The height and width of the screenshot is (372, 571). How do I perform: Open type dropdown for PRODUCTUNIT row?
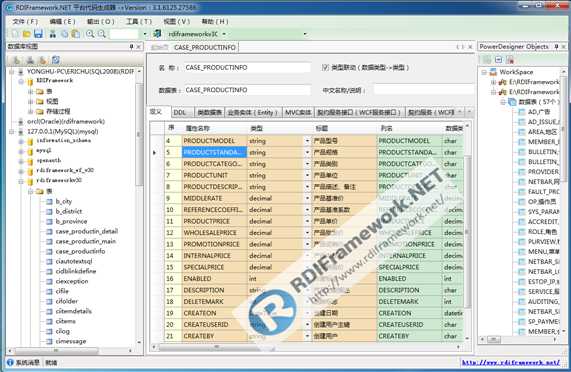click(307, 175)
